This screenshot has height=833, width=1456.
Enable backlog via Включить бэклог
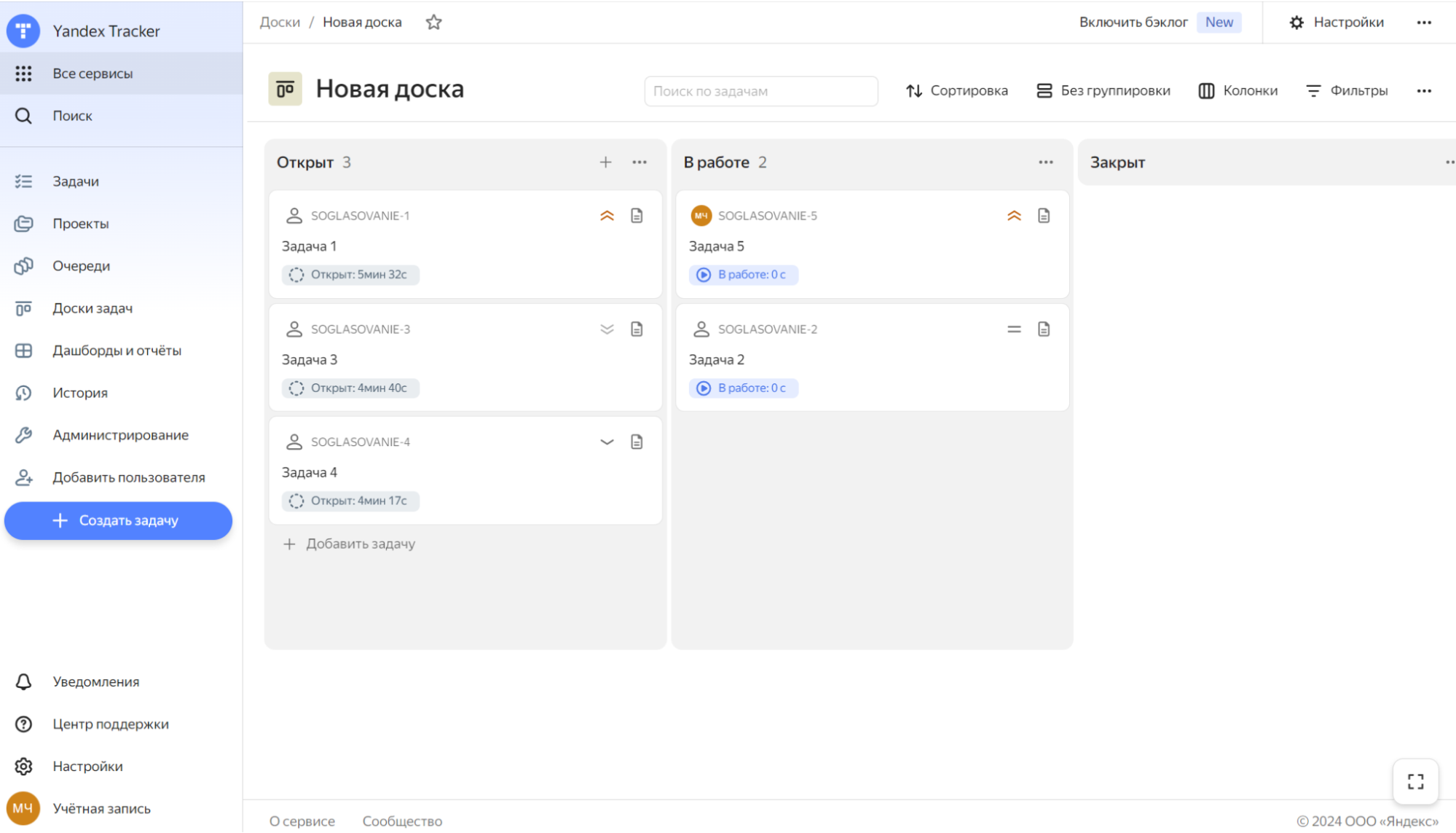[1133, 22]
